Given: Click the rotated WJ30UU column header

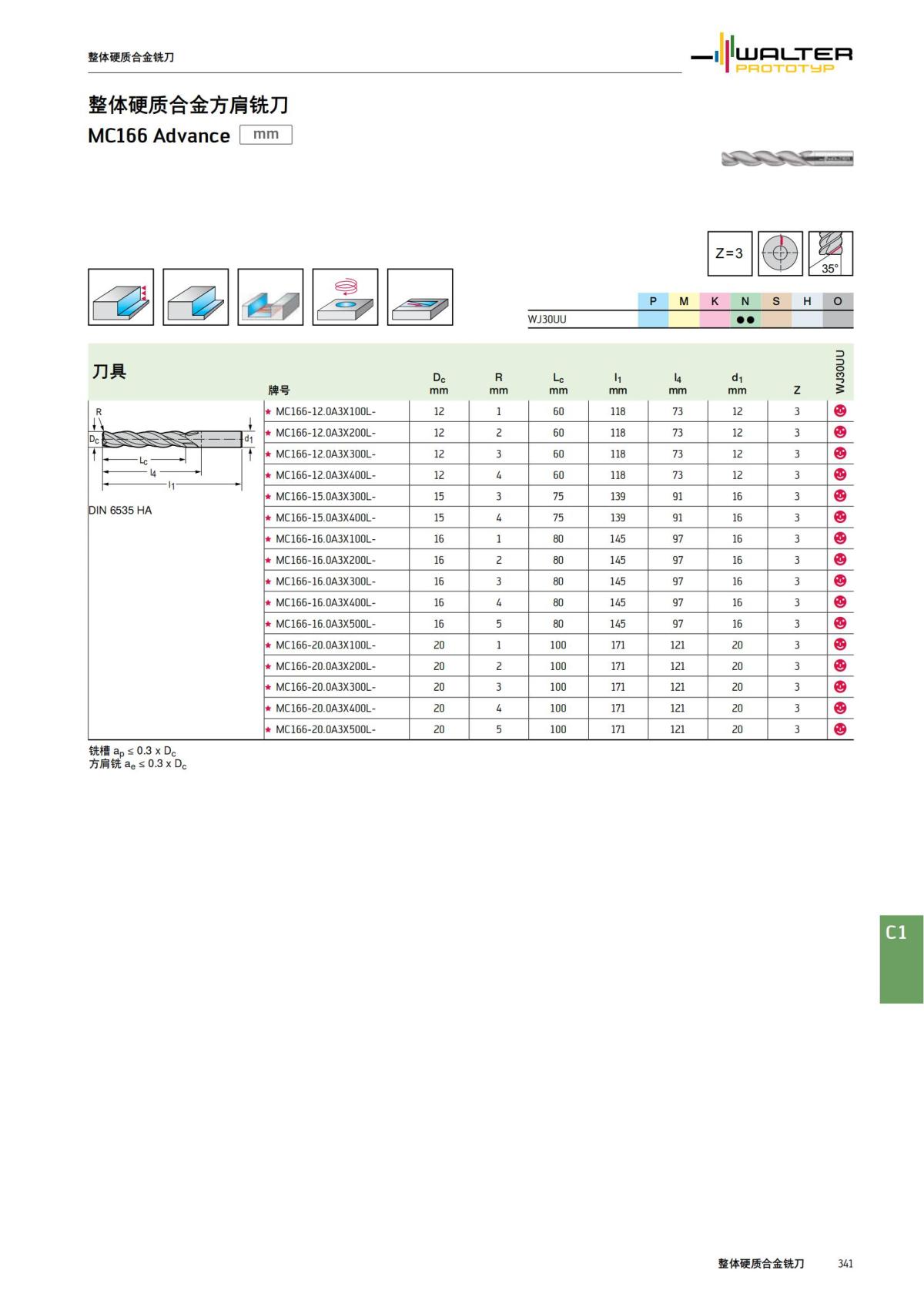Looking at the screenshot, I should click(840, 372).
